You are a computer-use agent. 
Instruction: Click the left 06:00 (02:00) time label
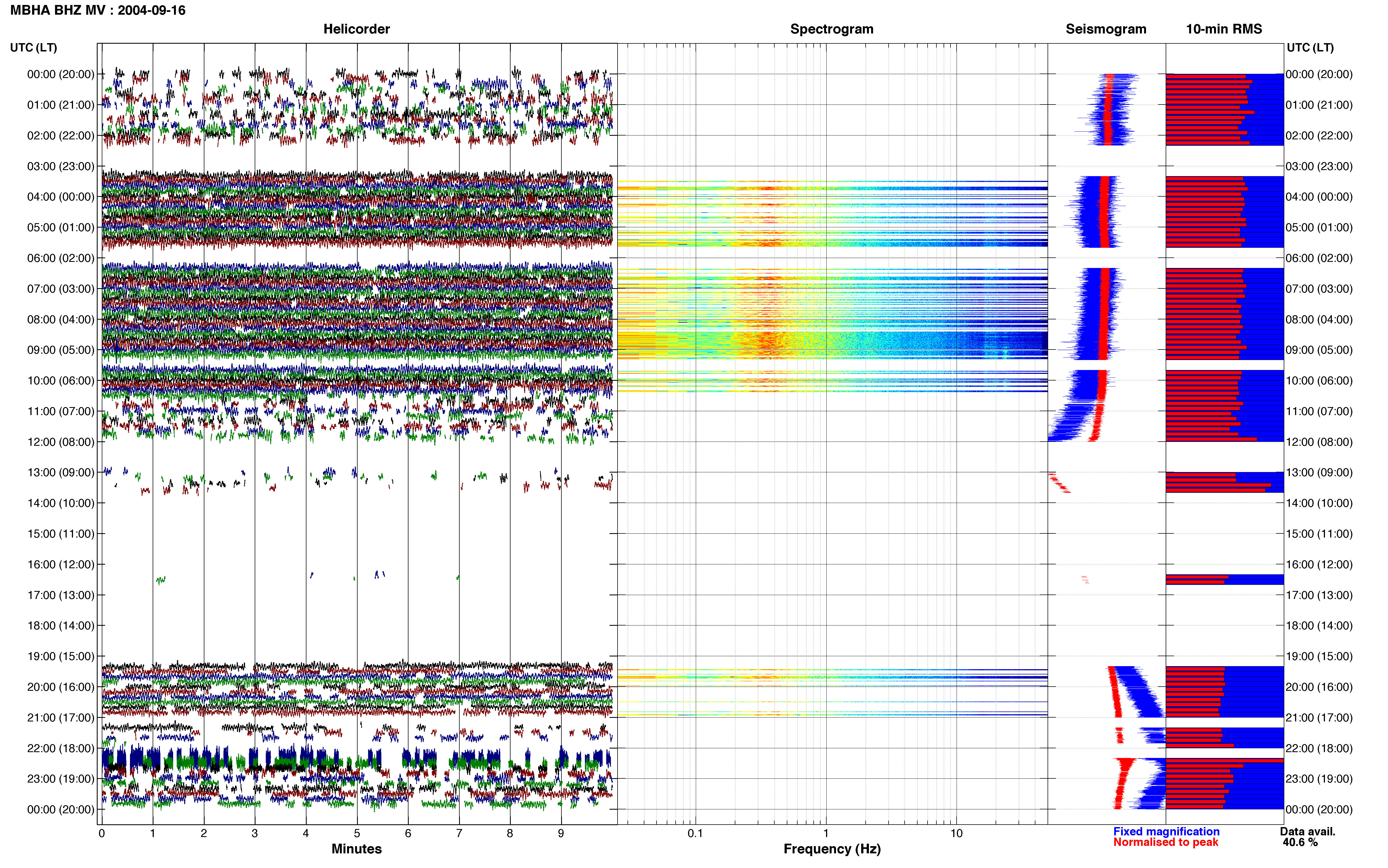(x=61, y=258)
